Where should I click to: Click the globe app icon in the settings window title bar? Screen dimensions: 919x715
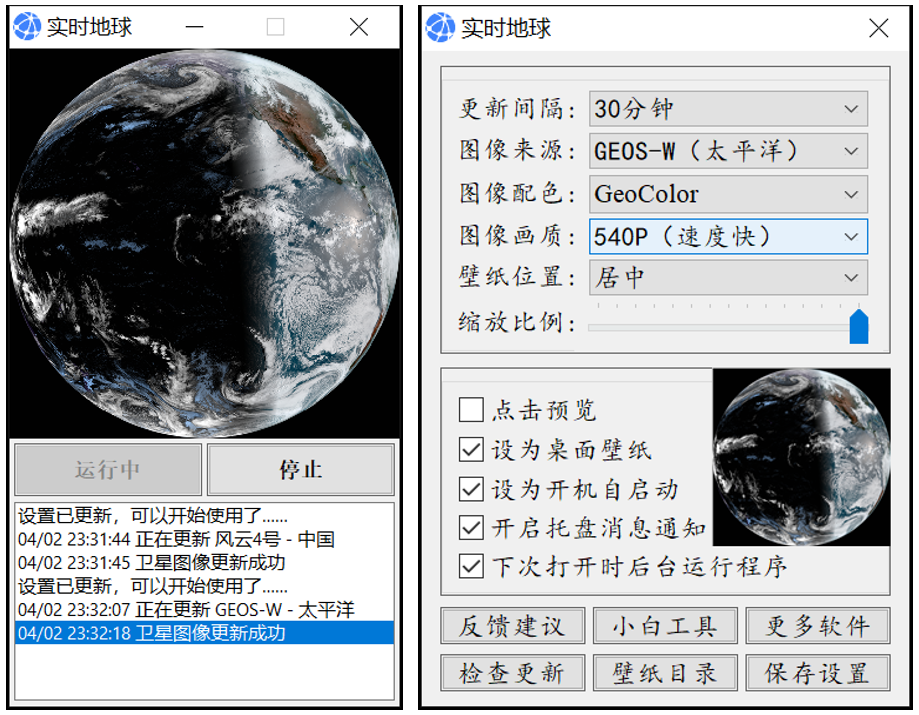(440, 28)
